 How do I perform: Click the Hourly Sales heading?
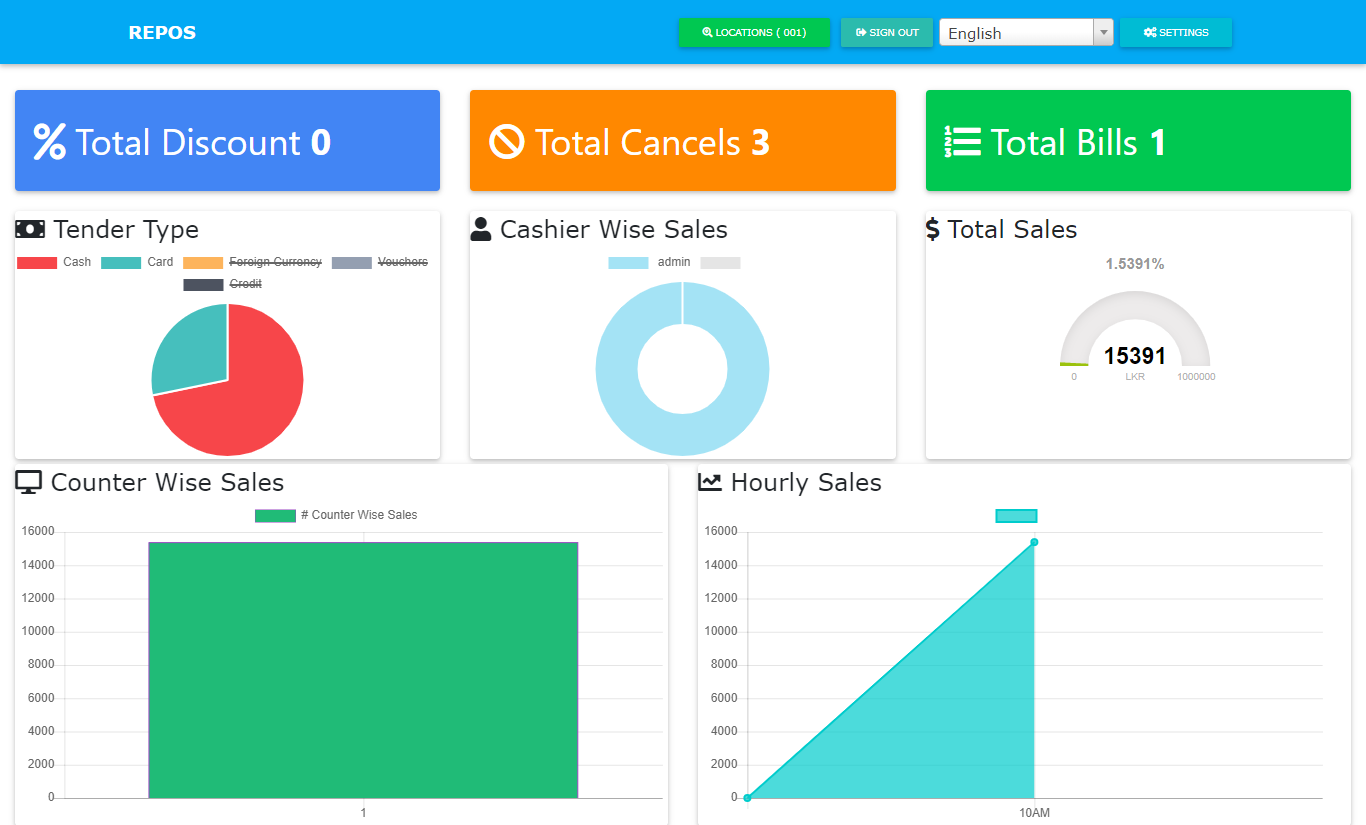point(806,482)
